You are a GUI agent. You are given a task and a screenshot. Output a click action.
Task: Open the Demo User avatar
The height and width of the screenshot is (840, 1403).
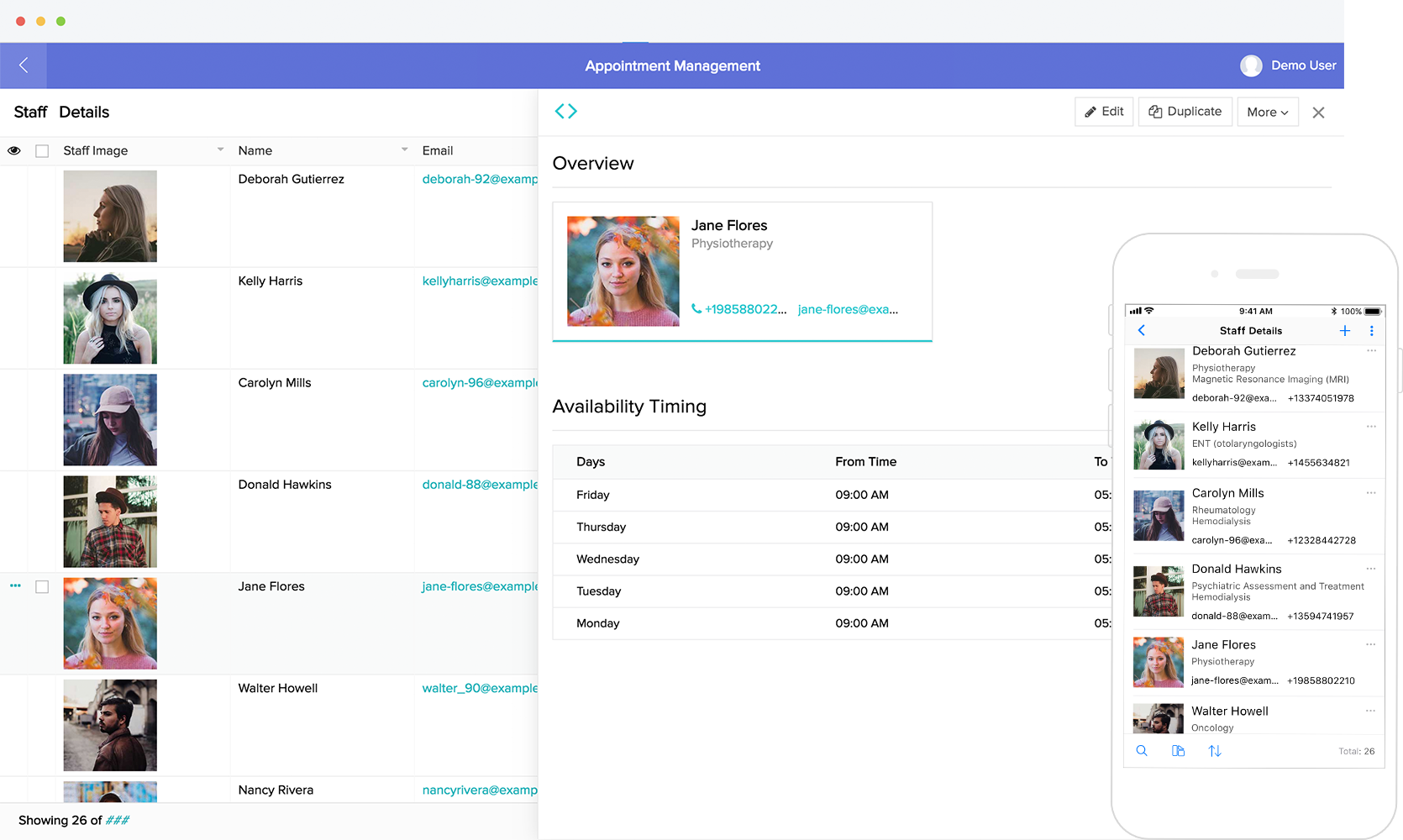tap(1251, 66)
